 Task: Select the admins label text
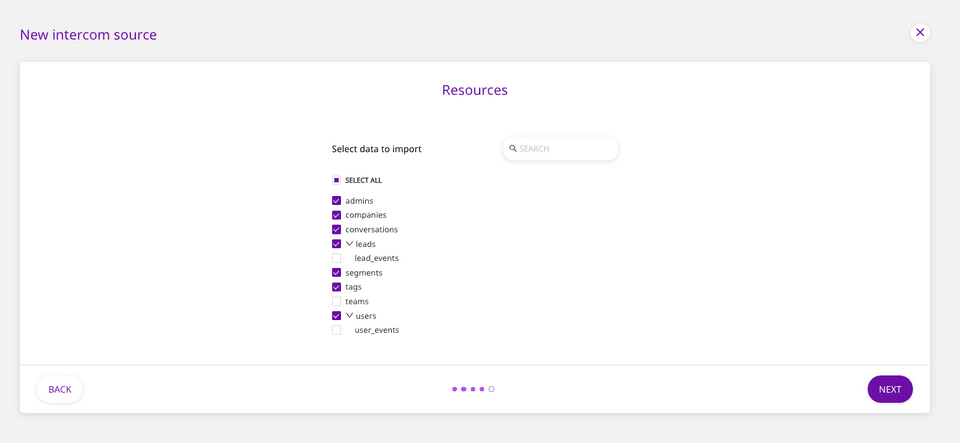[x=359, y=201]
